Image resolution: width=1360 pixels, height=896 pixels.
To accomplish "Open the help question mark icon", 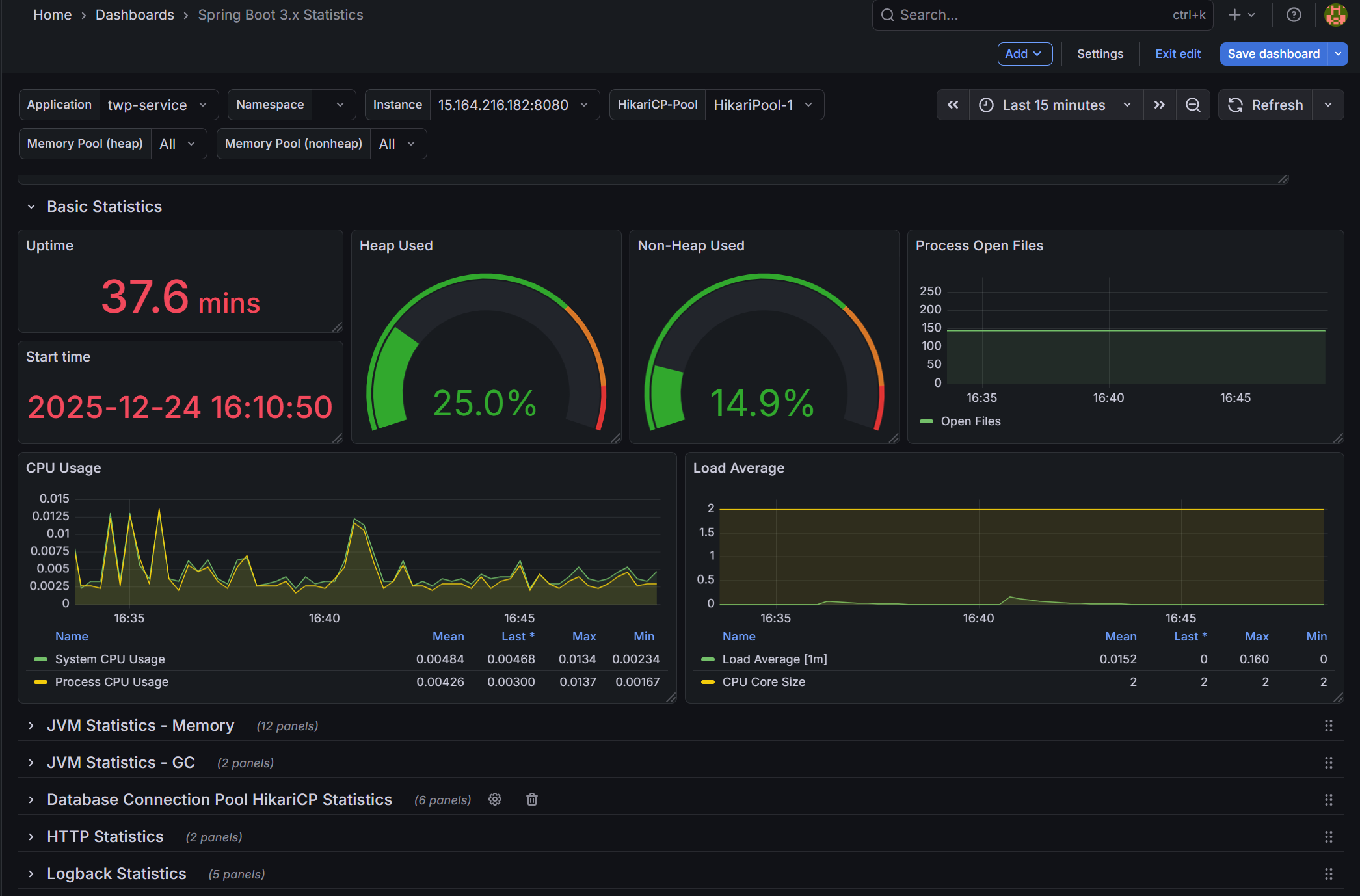I will [1294, 15].
